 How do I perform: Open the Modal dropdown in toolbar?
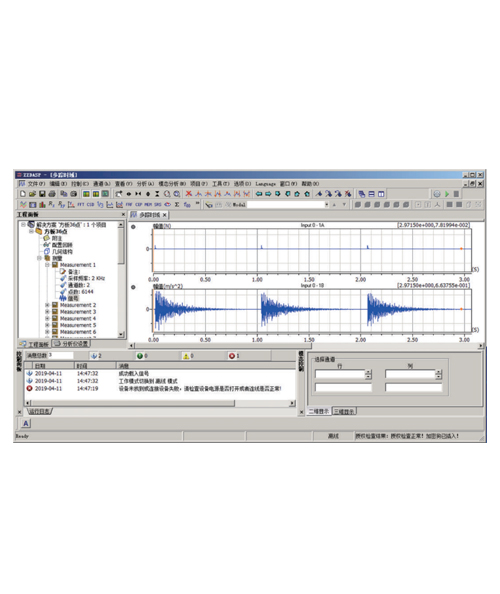pyautogui.click(x=327, y=205)
